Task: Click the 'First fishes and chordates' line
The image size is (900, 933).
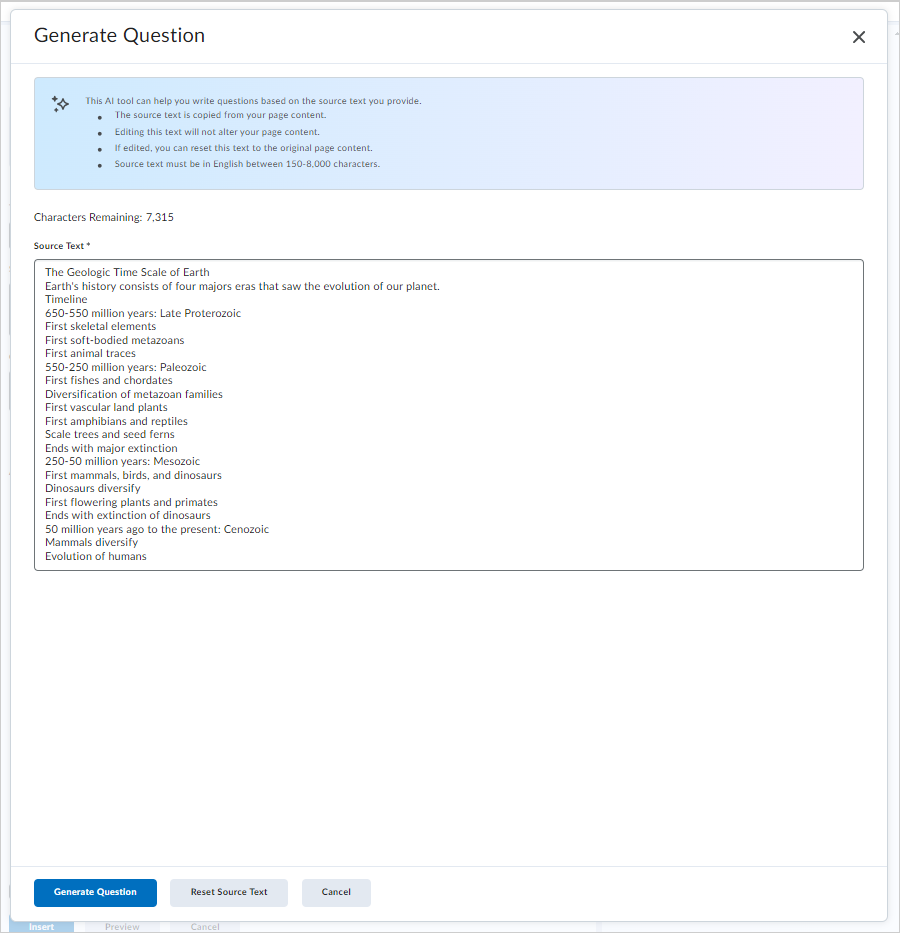Action: [109, 380]
